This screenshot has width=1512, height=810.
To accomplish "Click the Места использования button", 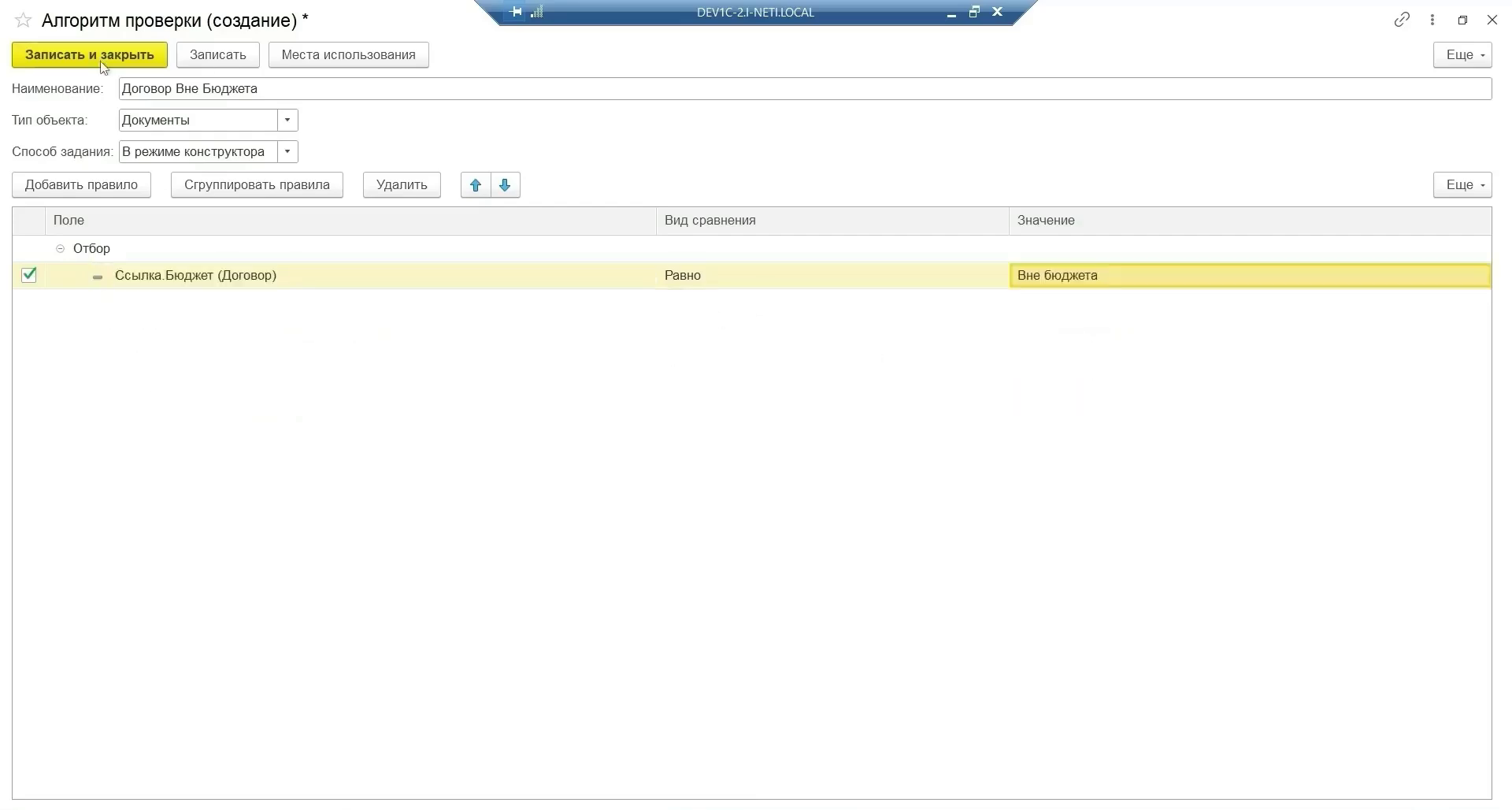I will coord(348,55).
